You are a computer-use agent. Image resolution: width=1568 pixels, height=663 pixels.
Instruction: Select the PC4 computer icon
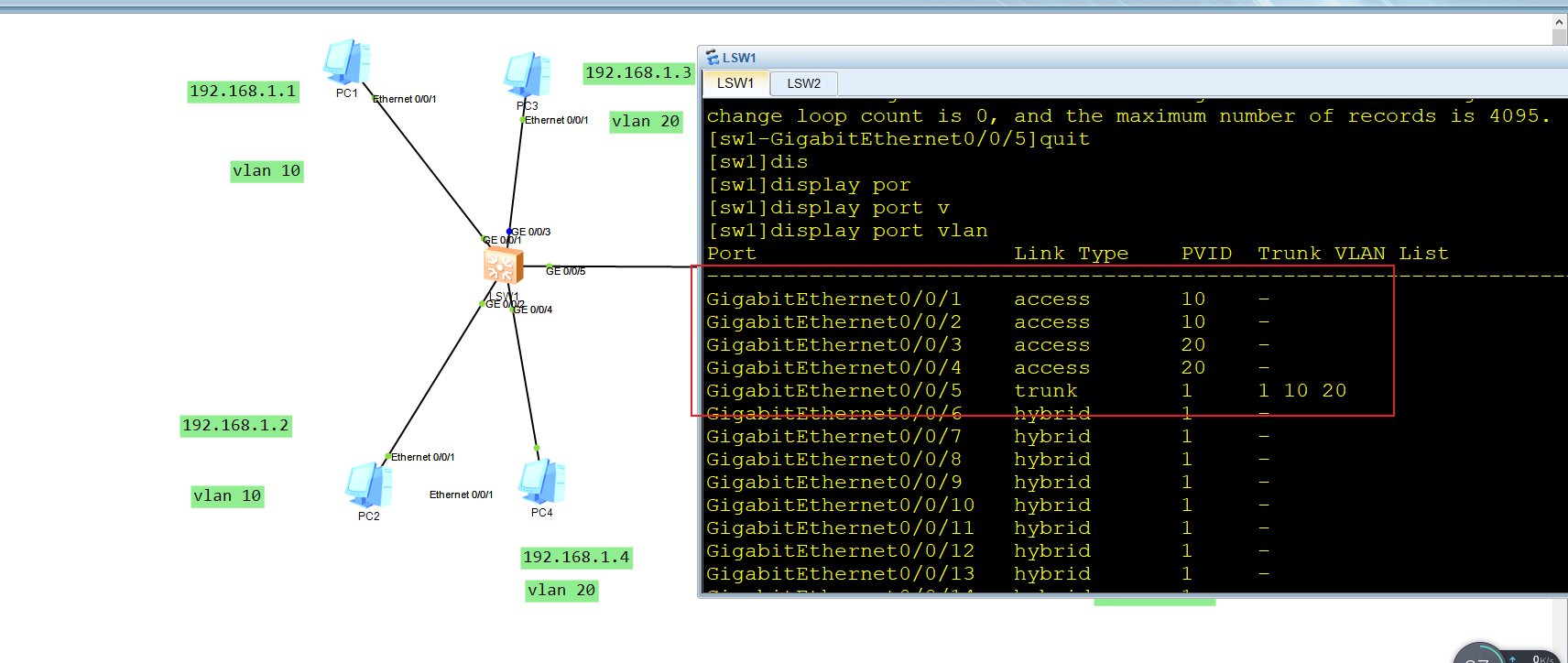(542, 482)
